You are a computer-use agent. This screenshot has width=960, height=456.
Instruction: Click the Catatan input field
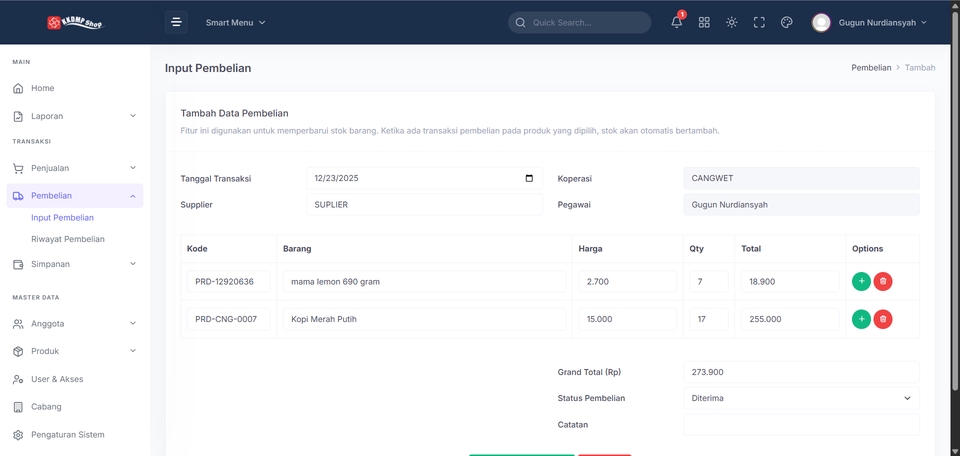(801, 424)
